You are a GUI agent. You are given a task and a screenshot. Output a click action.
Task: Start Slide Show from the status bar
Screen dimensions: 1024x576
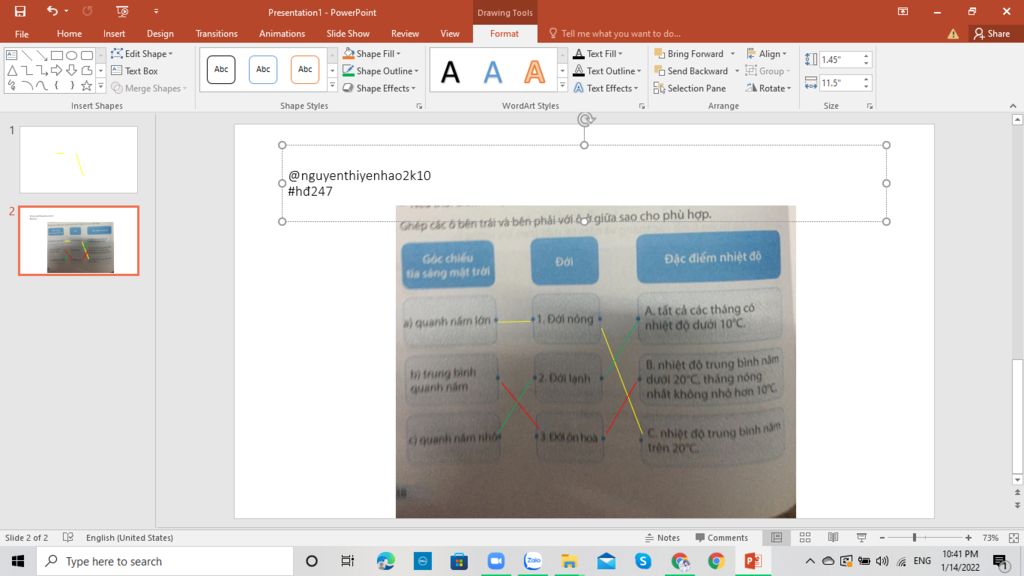861,537
